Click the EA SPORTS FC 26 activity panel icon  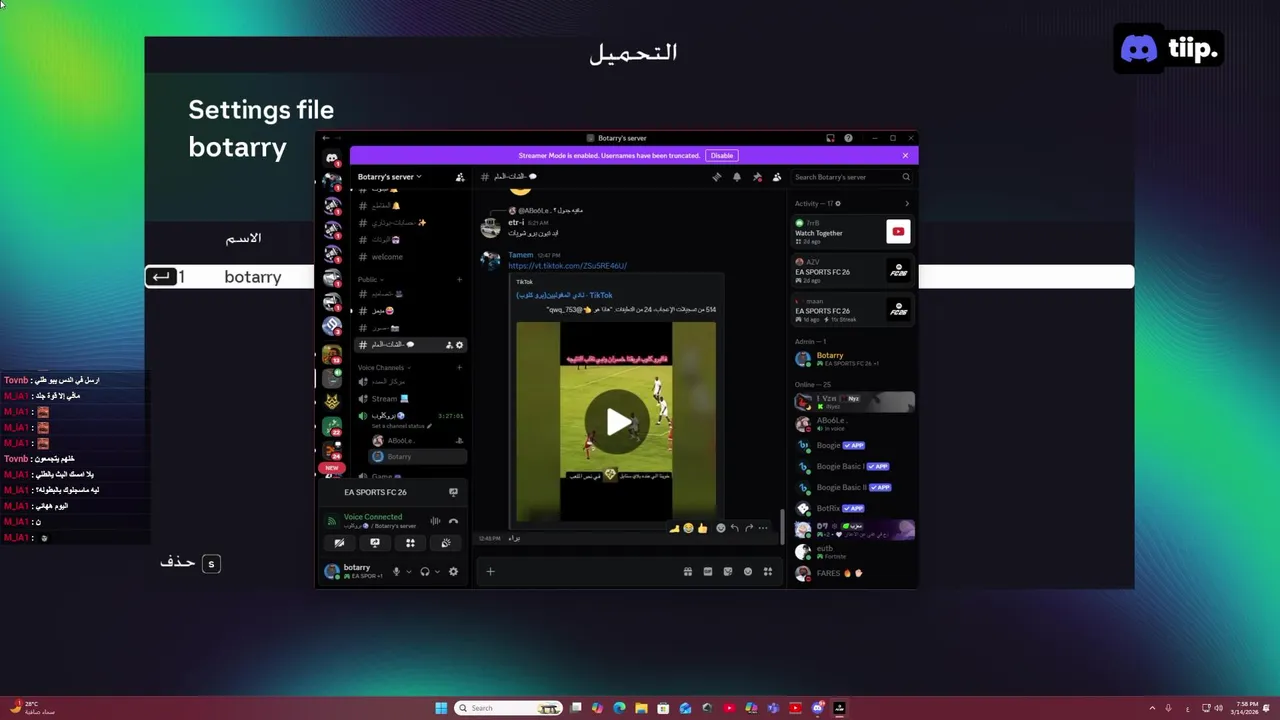(x=453, y=492)
